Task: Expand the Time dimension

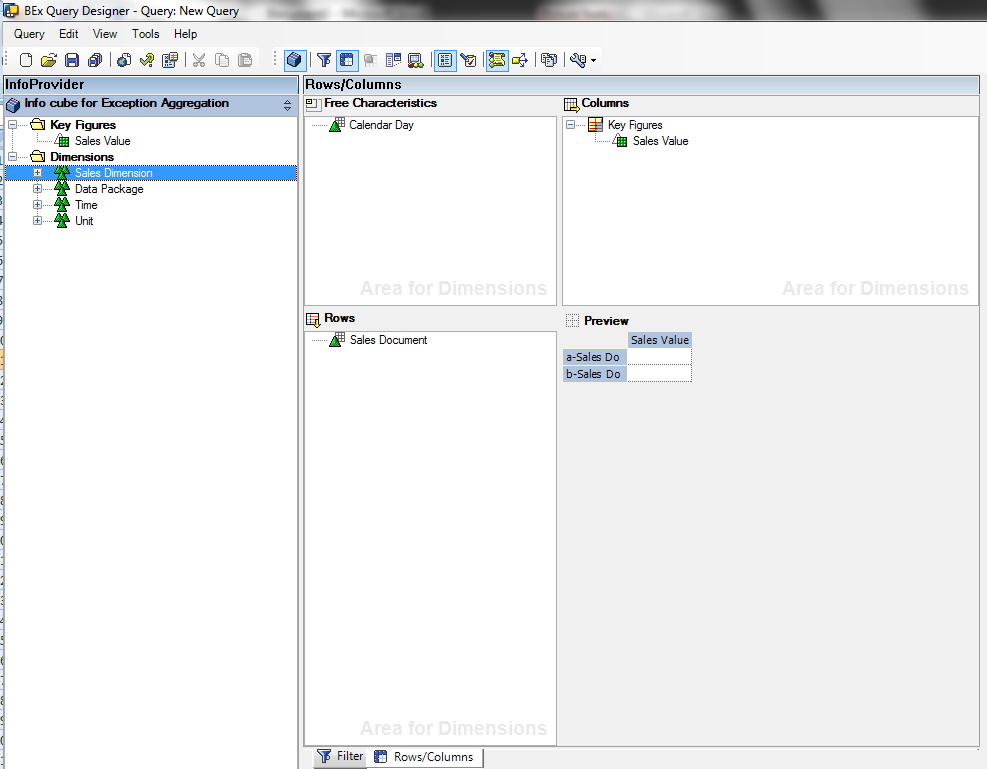Action: pyautogui.click(x=38, y=205)
